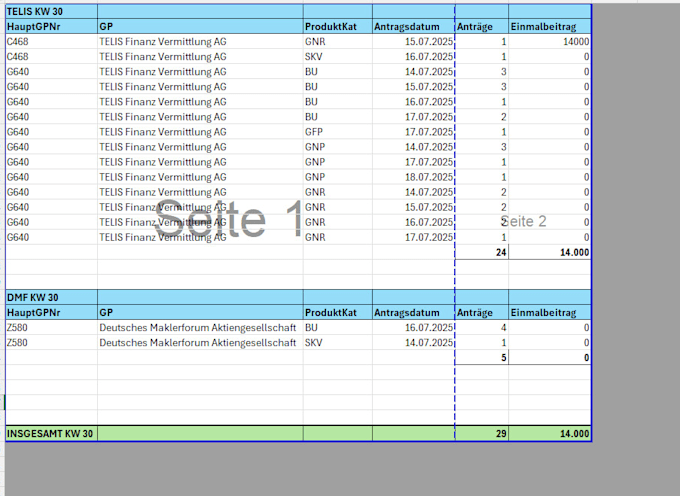The width and height of the screenshot is (680, 496).
Task: Click 14.07.2025 in the Z580 SKV row
Action: 413,343
